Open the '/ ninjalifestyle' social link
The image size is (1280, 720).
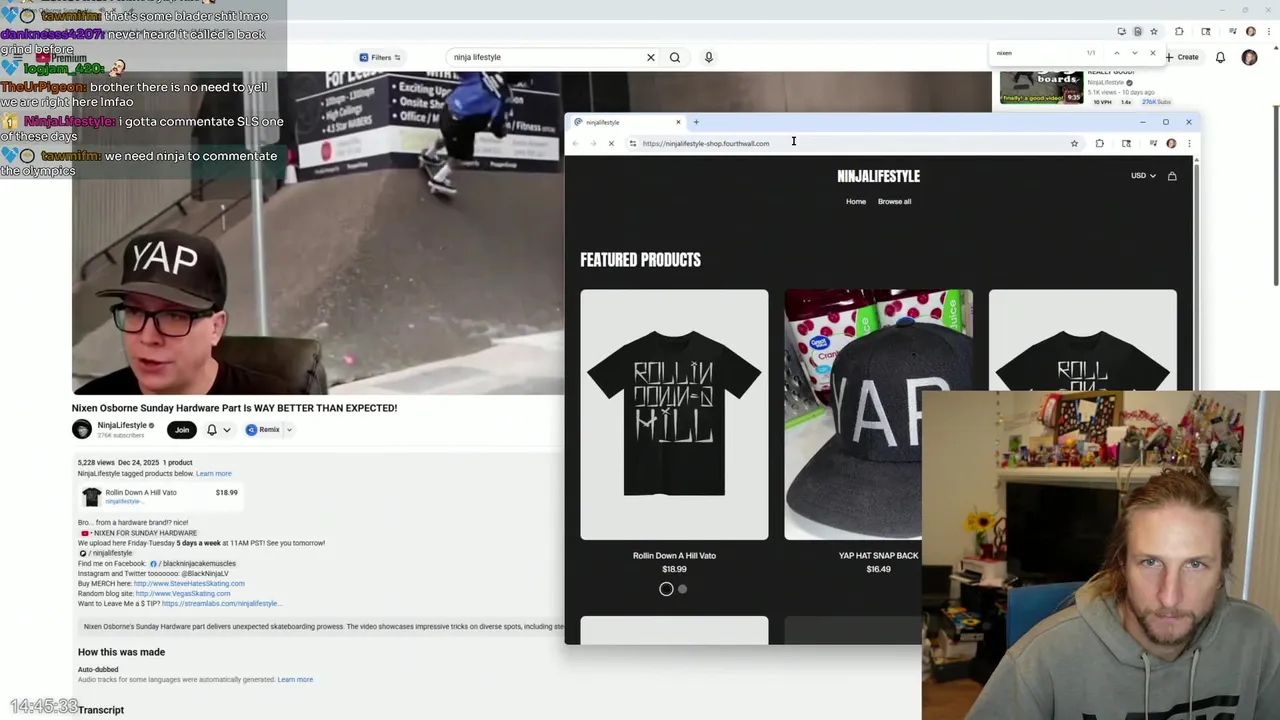106,553
